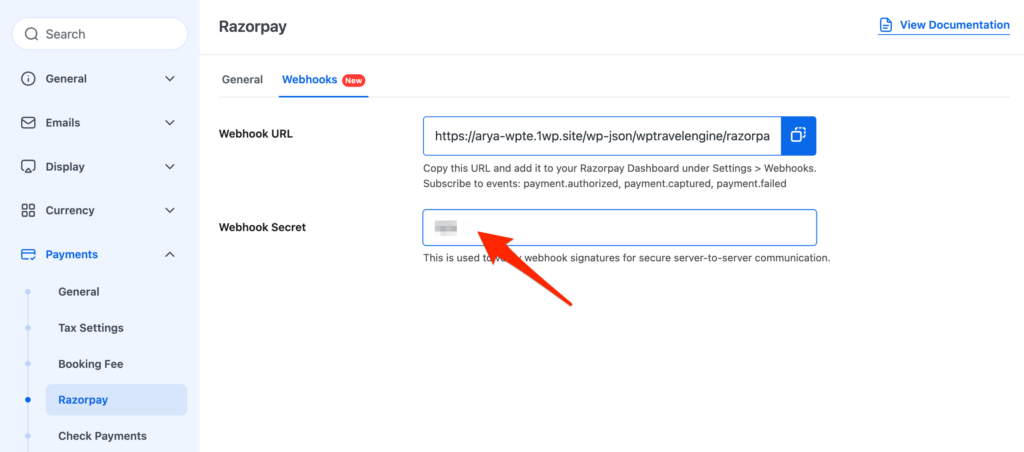The height and width of the screenshot is (452, 1024).
Task: Click the View Documentation page icon
Action: pyautogui.click(x=885, y=25)
